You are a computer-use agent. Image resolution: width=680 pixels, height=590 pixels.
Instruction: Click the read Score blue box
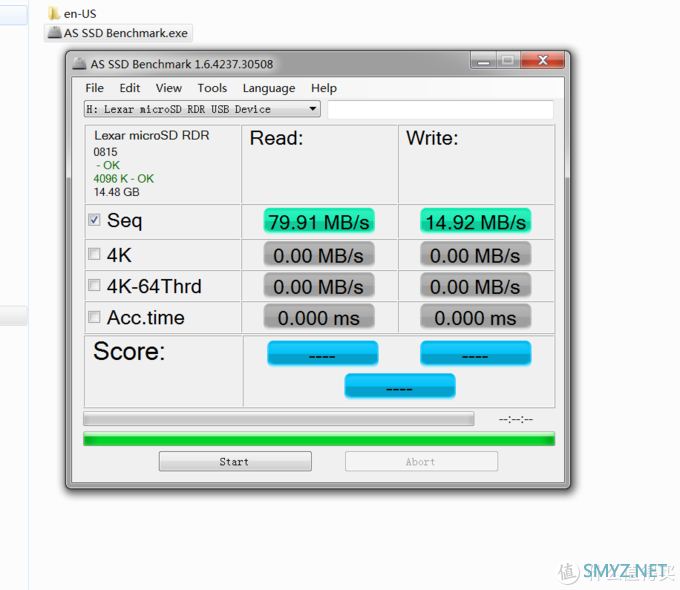point(322,353)
